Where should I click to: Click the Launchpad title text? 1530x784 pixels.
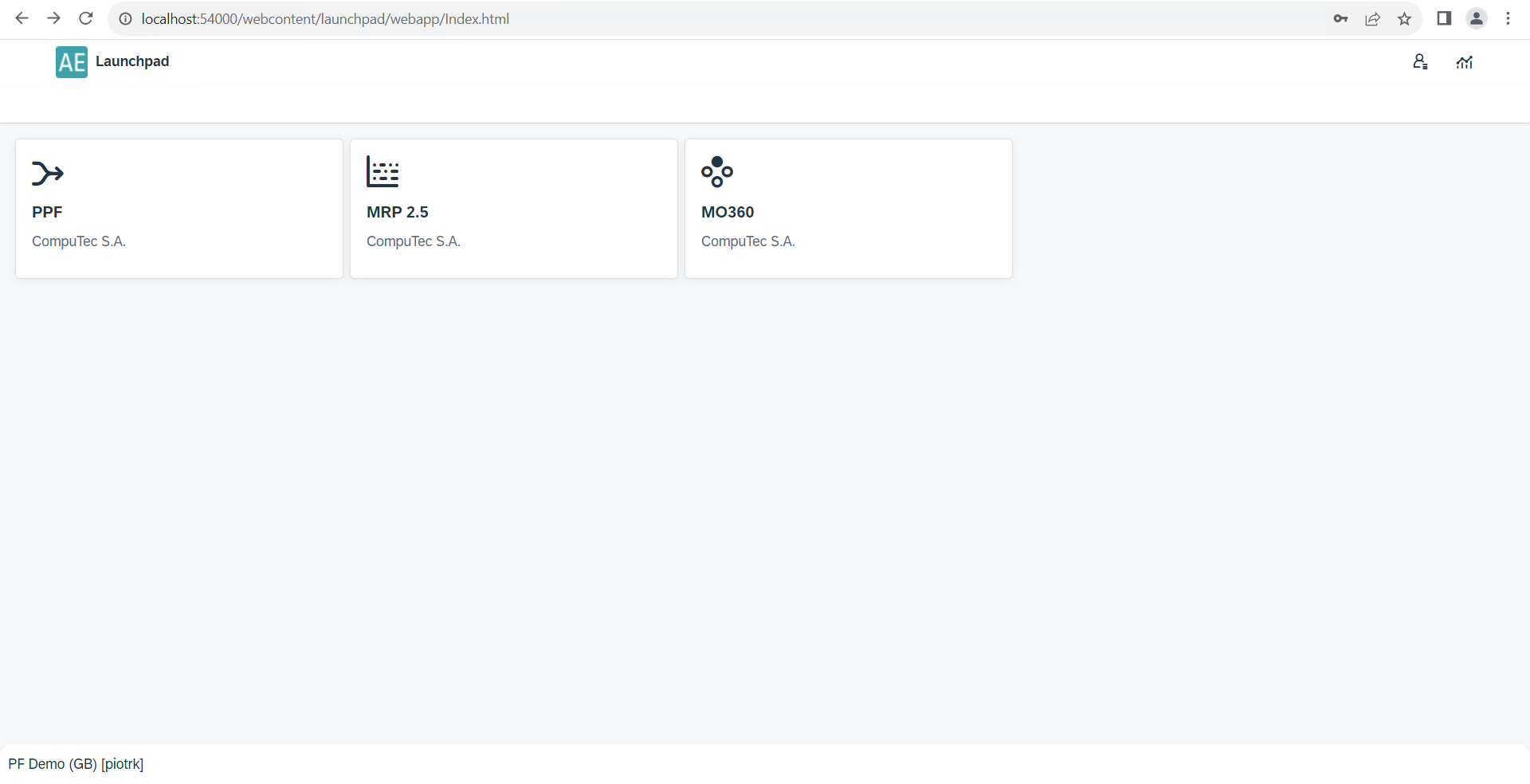click(132, 61)
